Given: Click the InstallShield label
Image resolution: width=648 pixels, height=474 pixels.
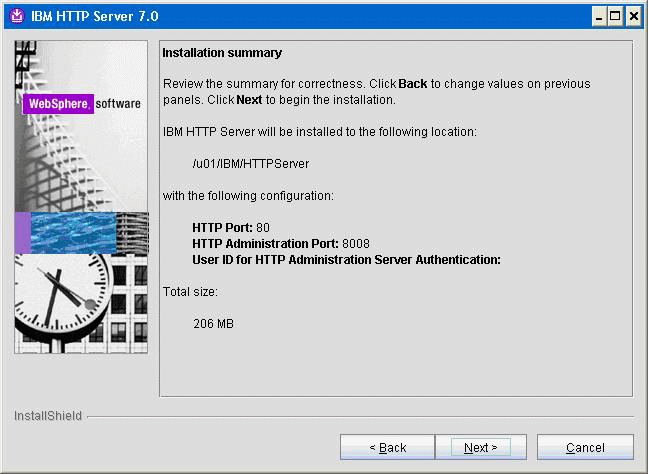Looking at the screenshot, I should click(x=48, y=416).
